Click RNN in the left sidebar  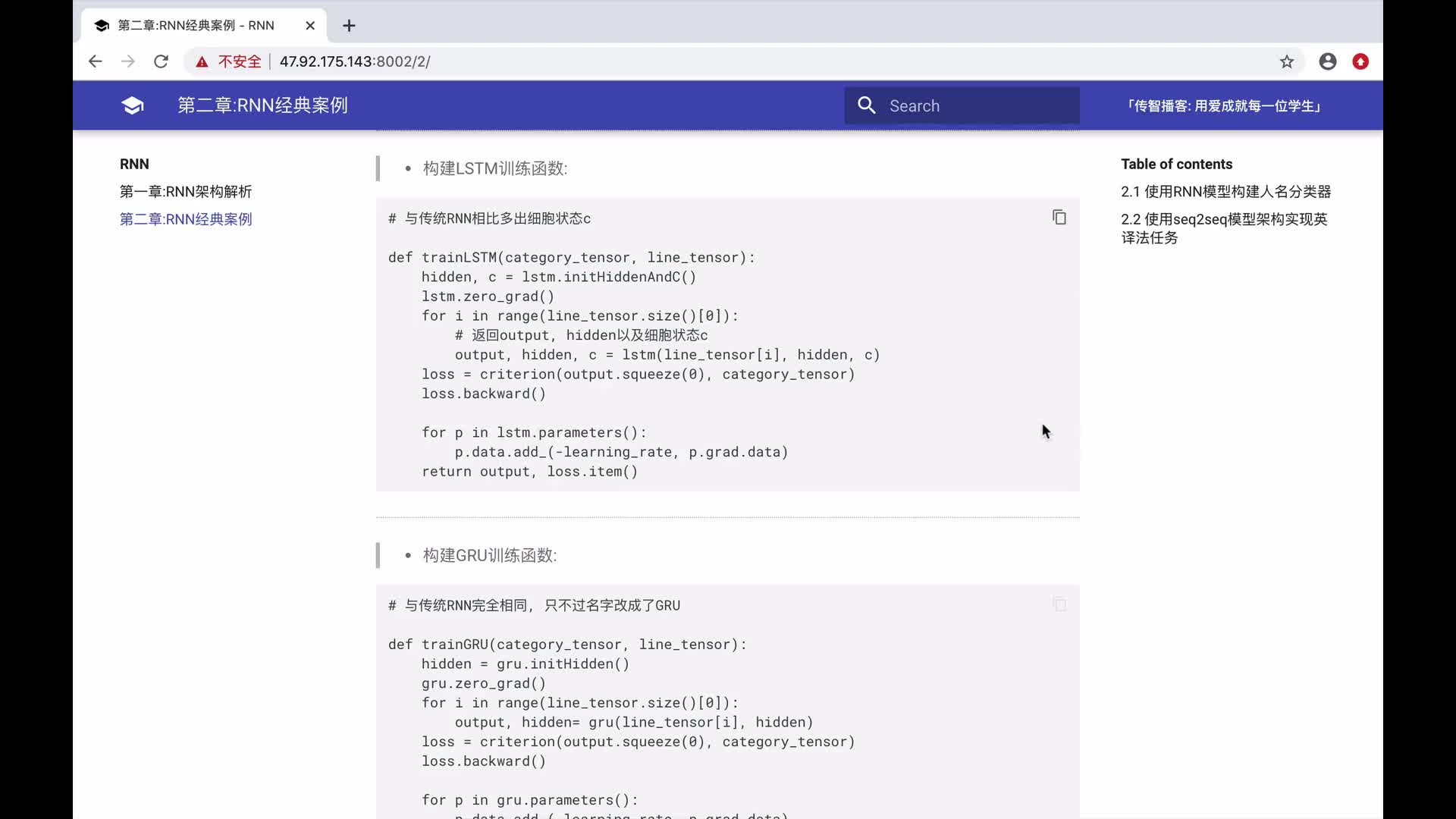(134, 164)
